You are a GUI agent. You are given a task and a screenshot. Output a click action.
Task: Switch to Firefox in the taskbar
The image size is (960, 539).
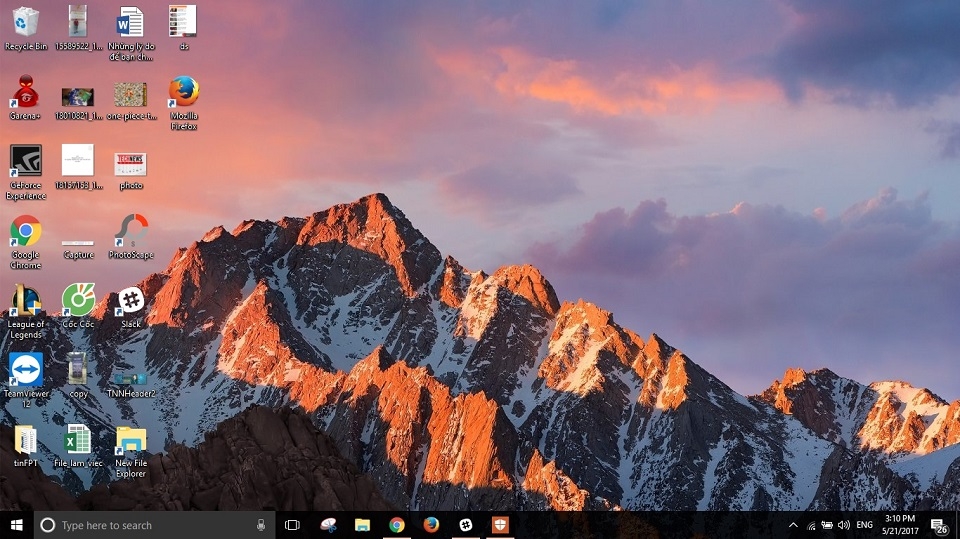431,525
